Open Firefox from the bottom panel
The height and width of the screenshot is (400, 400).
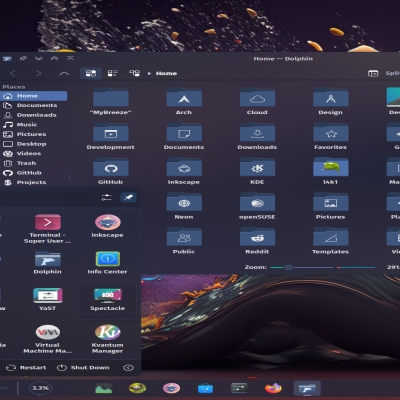click(x=273, y=388)
